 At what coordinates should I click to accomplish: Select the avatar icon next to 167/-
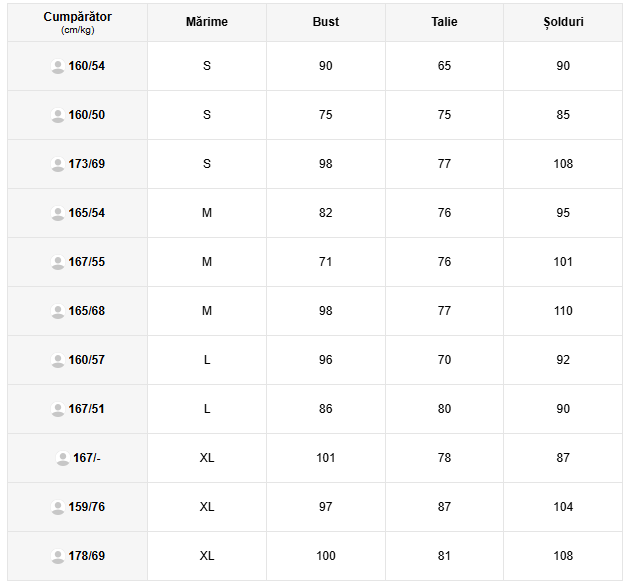pyautogui.click(x=62, y=458)
